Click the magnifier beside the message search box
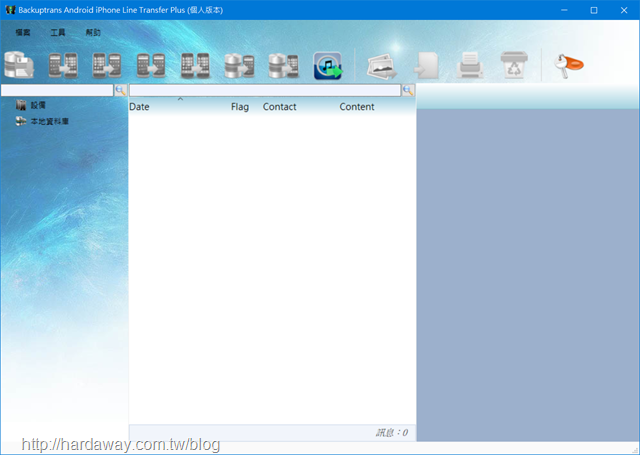Viewport: 640px width, 455px height. (408, 90)
